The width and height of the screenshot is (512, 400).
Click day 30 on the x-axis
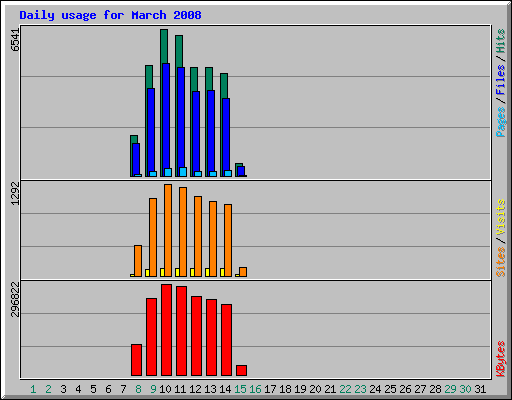(x=465, y=389)
